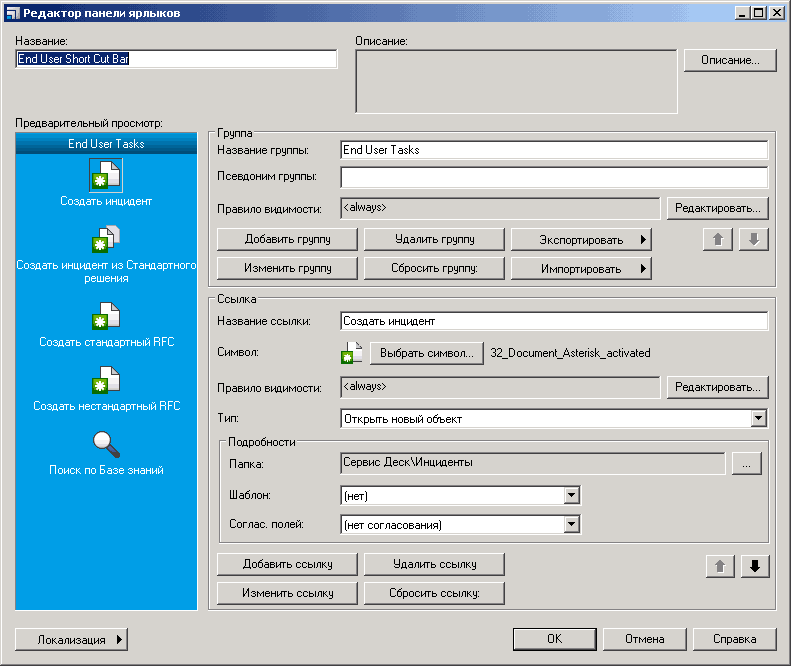Open the 'Тип' dropdown list
The width and height of the screenshot is (791, 666).
click(x=759, y=418)
